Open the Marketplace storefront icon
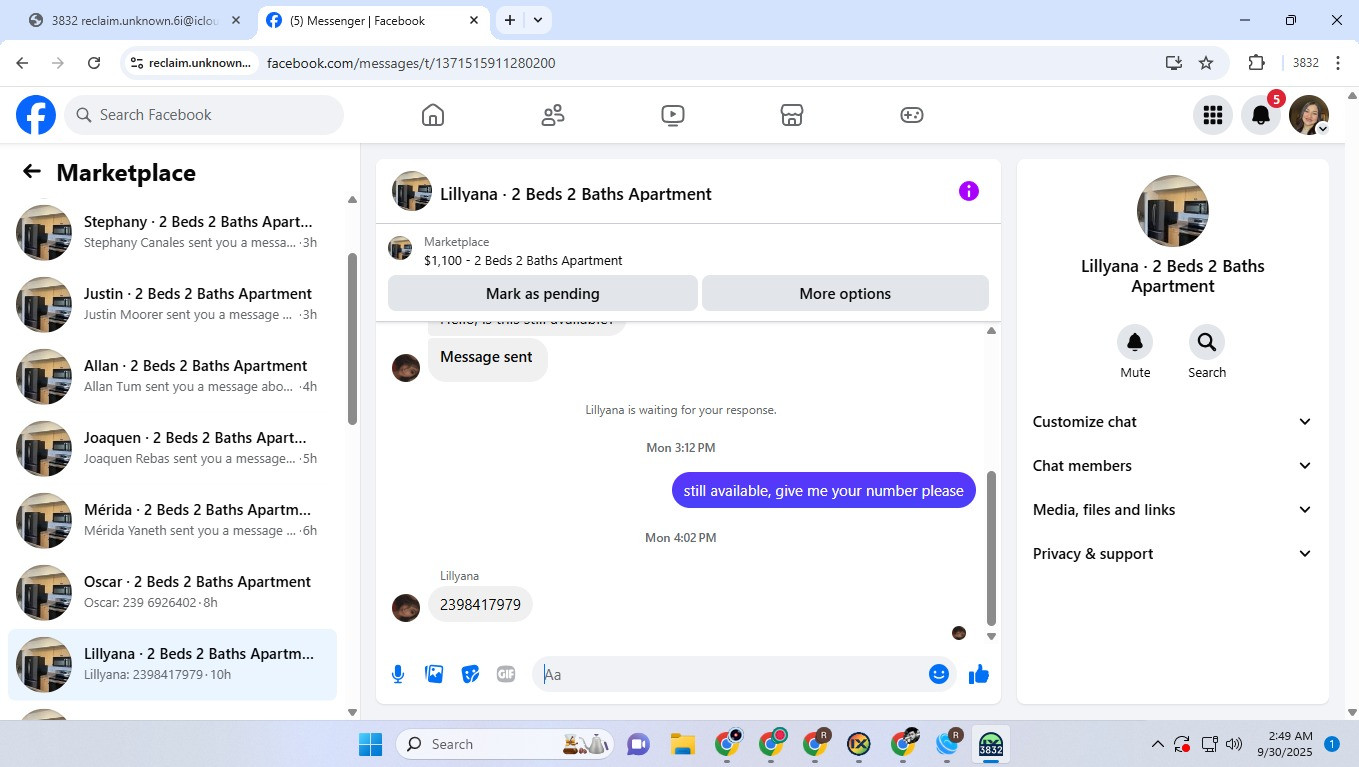1359x767 pixels. click(x=792, y=115)
